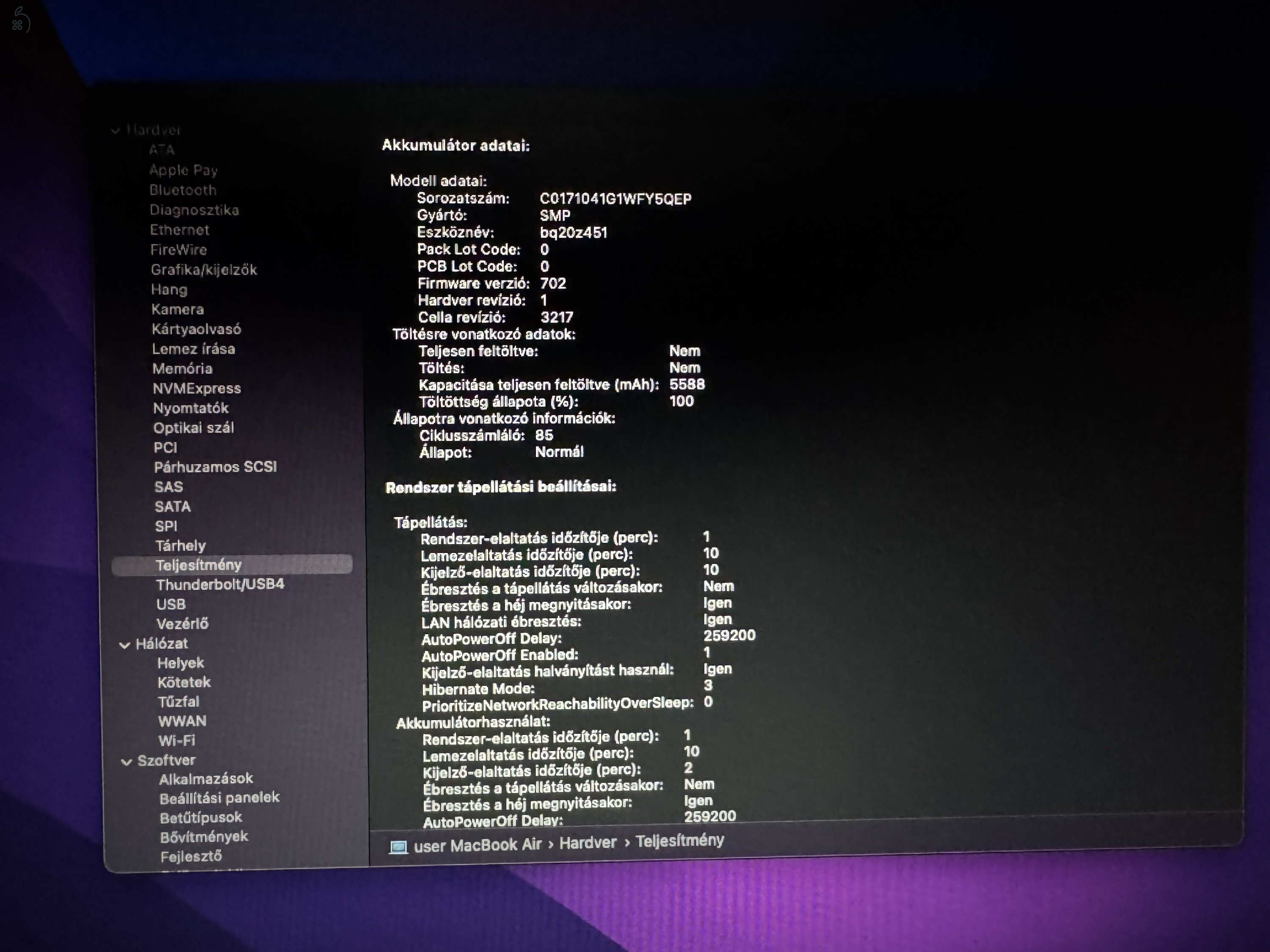Open Helyek under Hálózat

pyautogui.click(x=180, y=663)
